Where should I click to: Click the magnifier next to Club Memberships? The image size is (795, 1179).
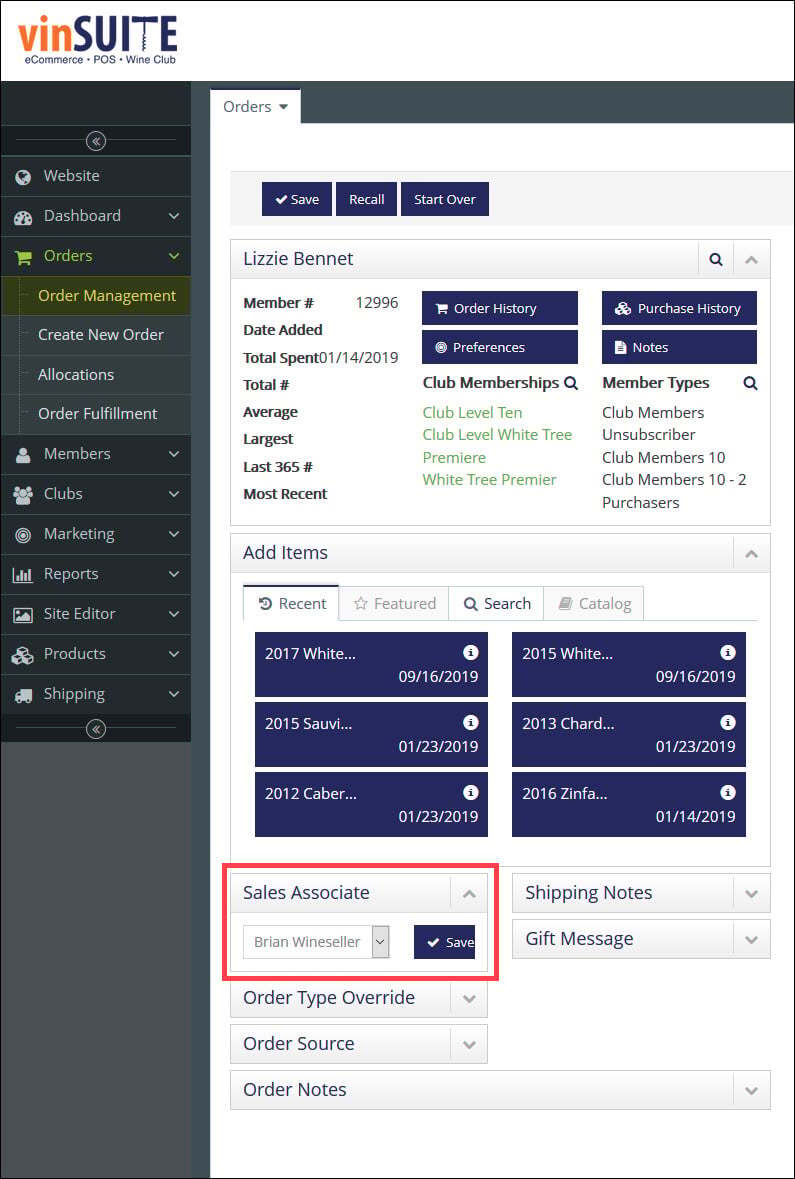[x=571, y=383]
